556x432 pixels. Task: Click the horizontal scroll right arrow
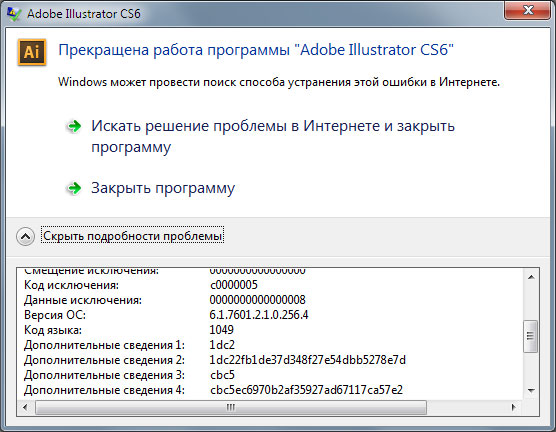point(513,407)
